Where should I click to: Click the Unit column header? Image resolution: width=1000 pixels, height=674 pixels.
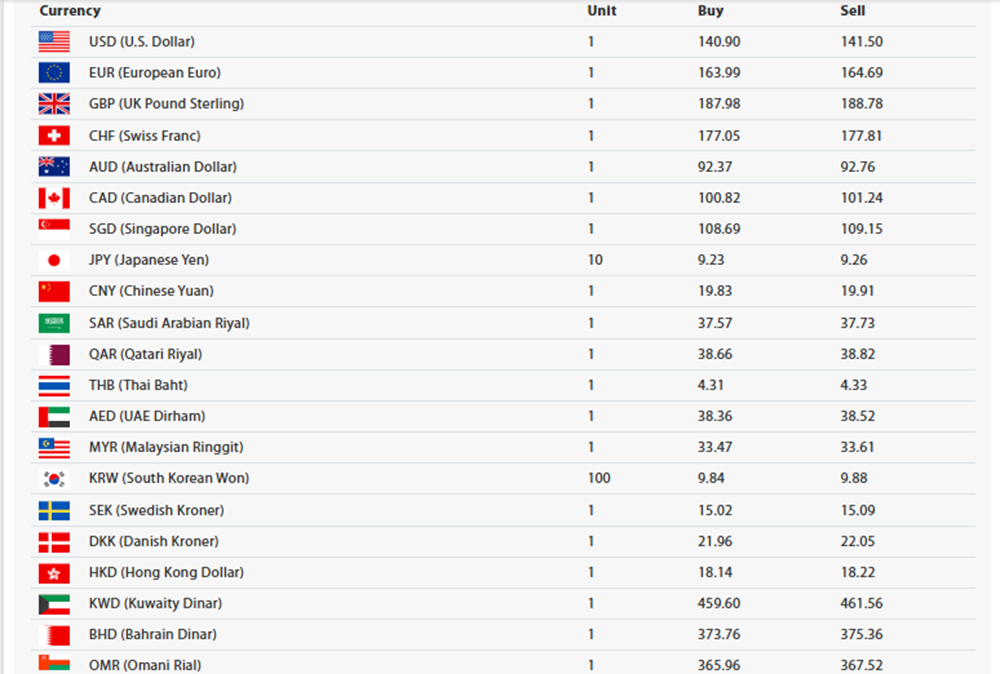point(602,11)
